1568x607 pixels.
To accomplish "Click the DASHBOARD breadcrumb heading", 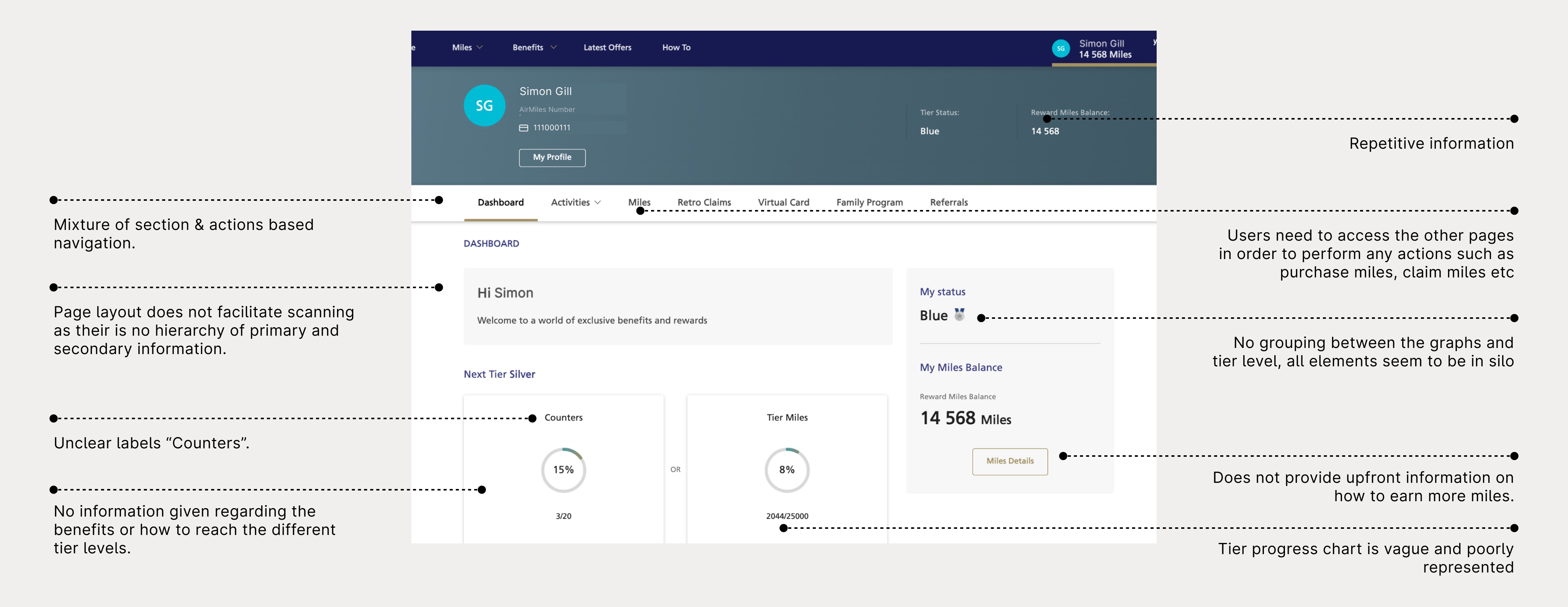I will click(491, 244).
